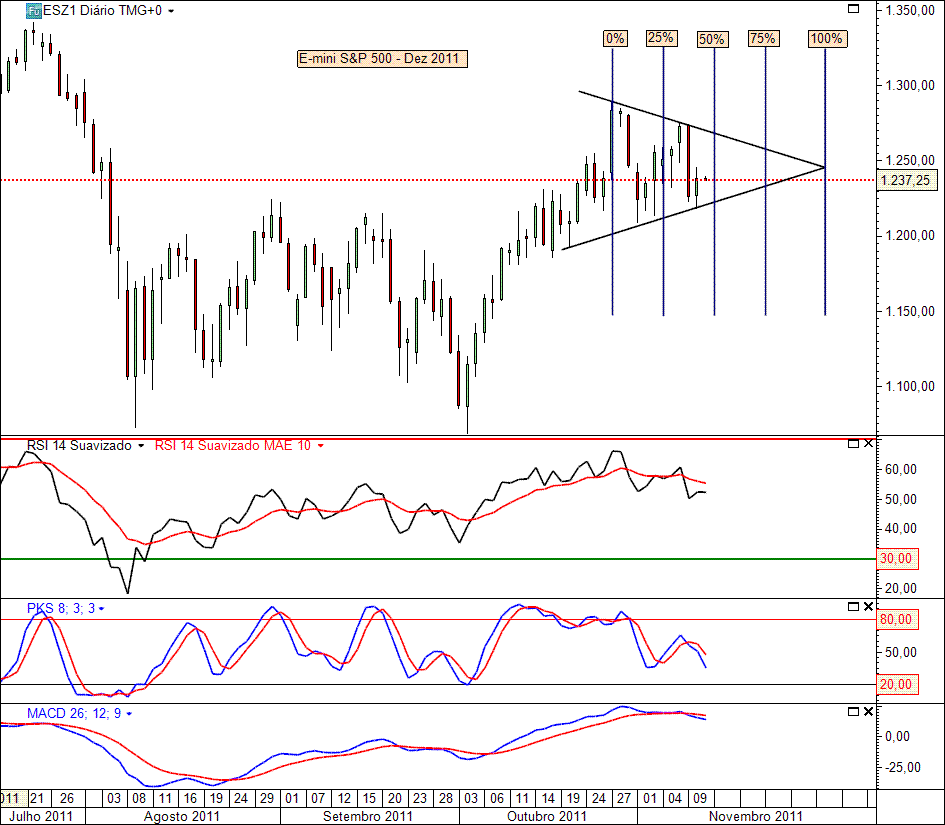The height and width of the screenshot is (825, 945).
Task: Open RSI 14 Suavizado MAE 10 dropdown
Action: click(321, 446)
